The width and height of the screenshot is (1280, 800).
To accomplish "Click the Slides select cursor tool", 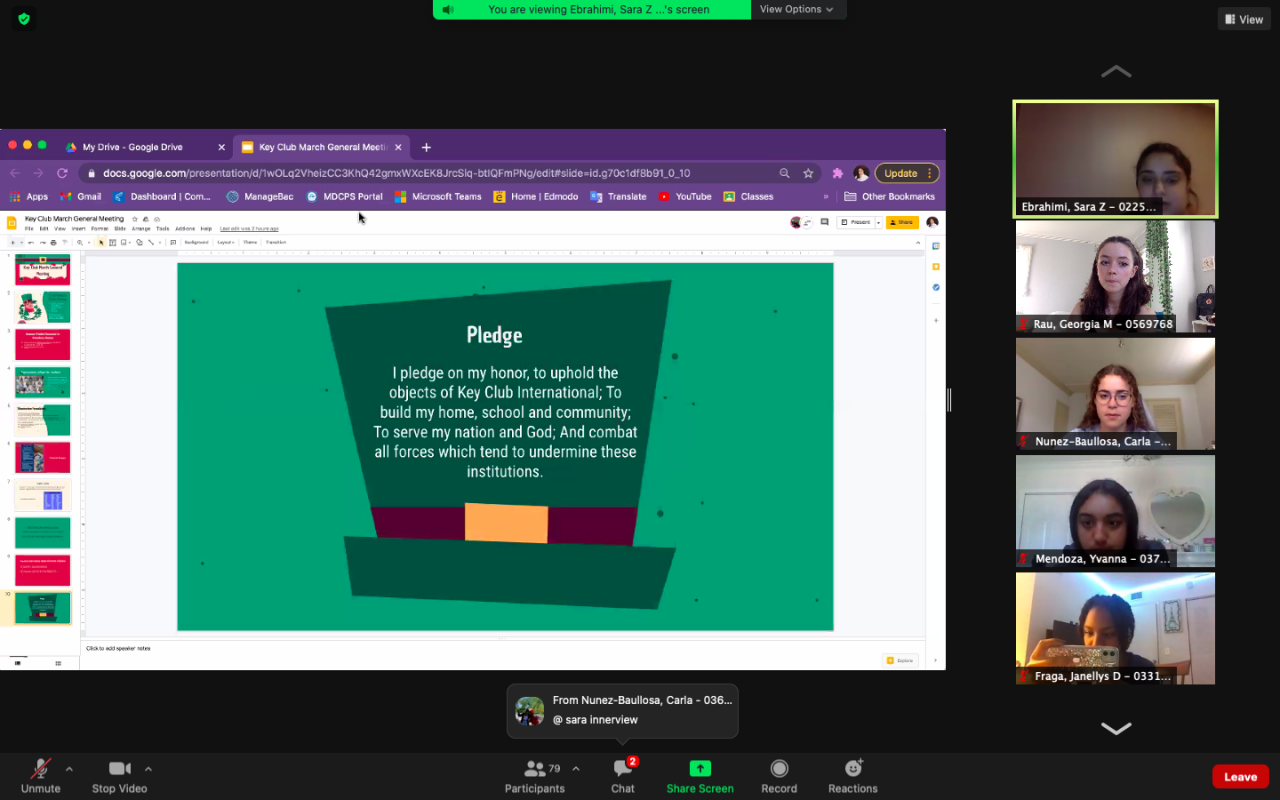I will point(101,242).
